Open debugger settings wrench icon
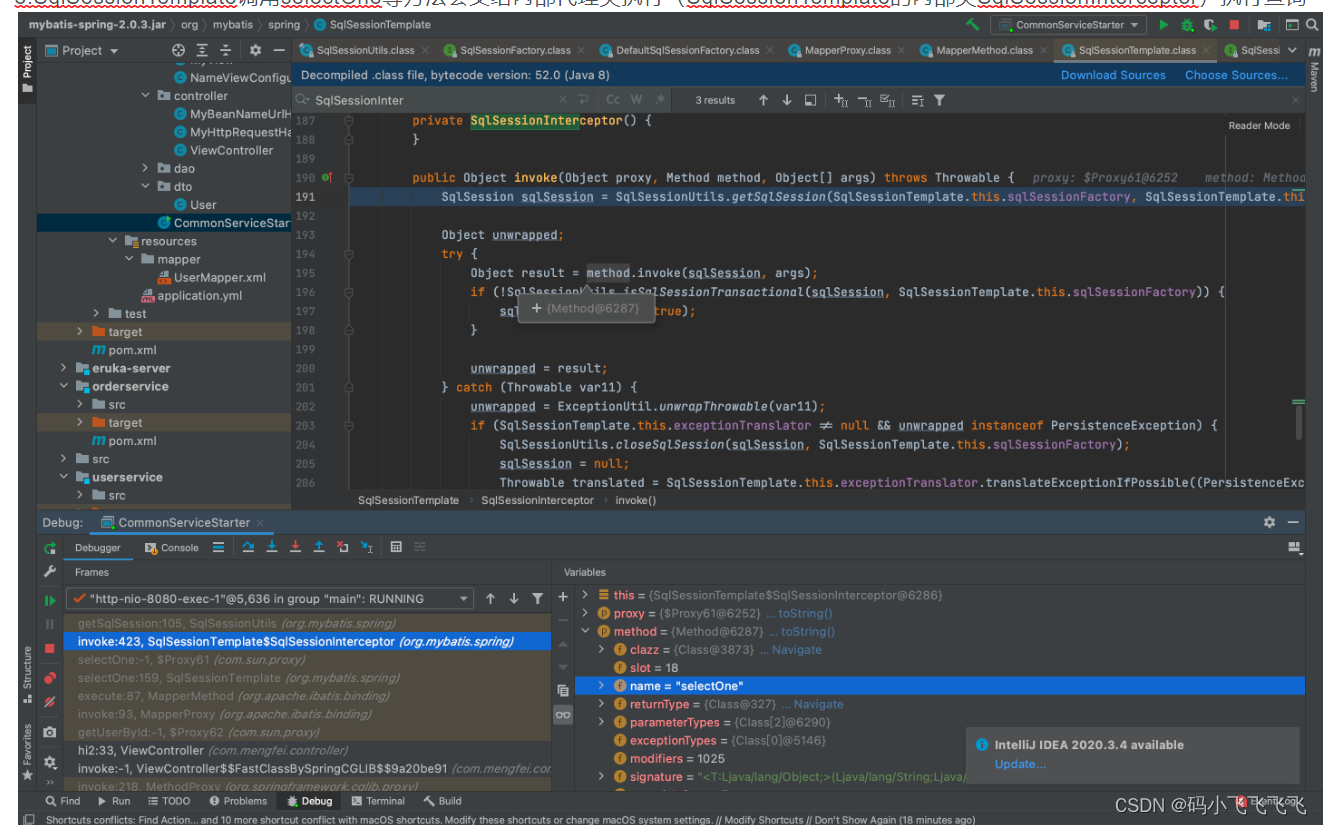This screenshot has width=1323, height=825. click(x=50, y=572)
